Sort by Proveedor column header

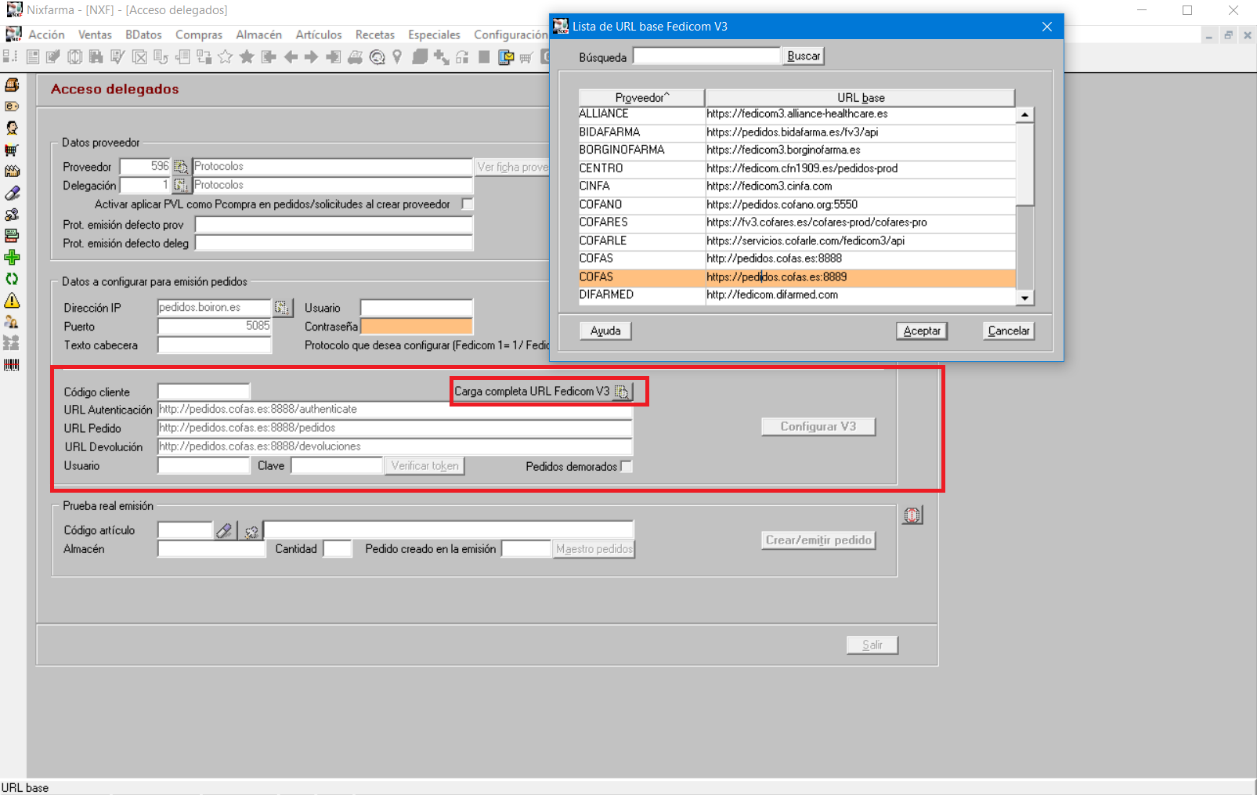point(642,98)
